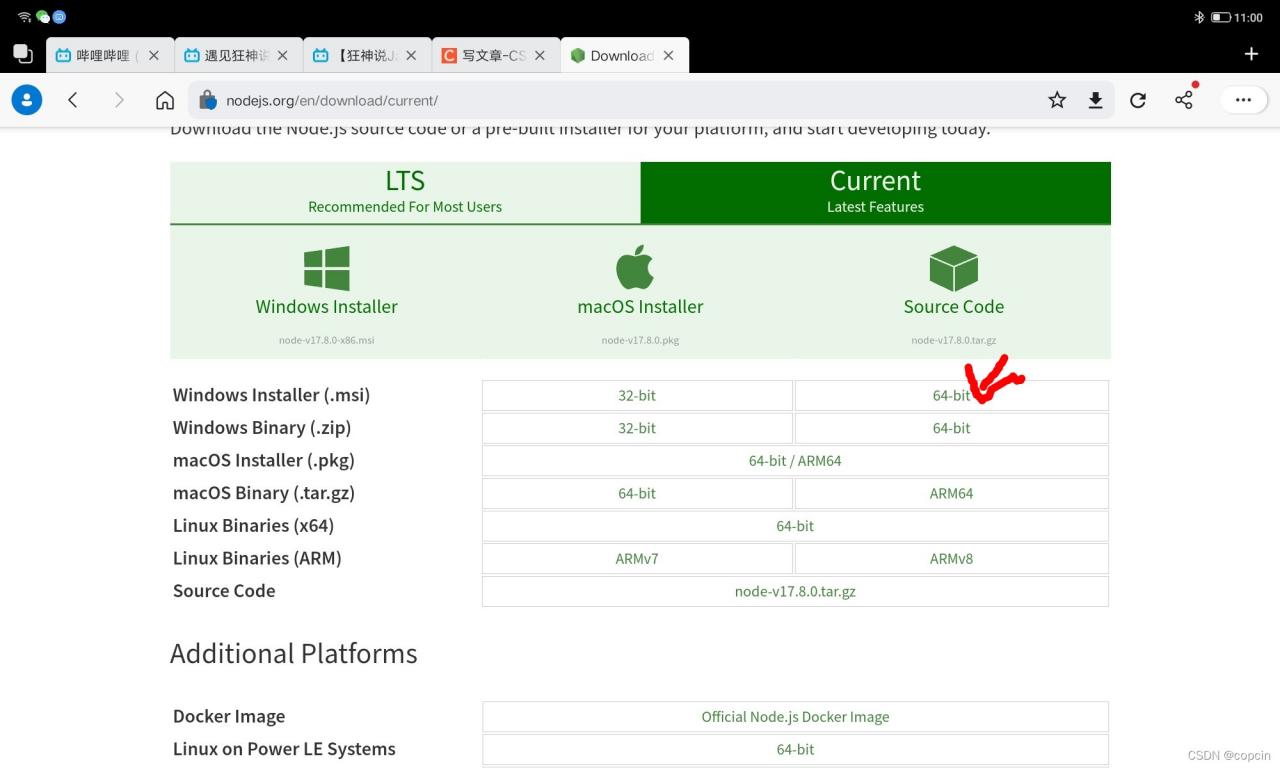Click the node-v17.8.0-x86.msi file name
The width and height of the screenshot is (1280, 768).
click(x=327, y=340)
